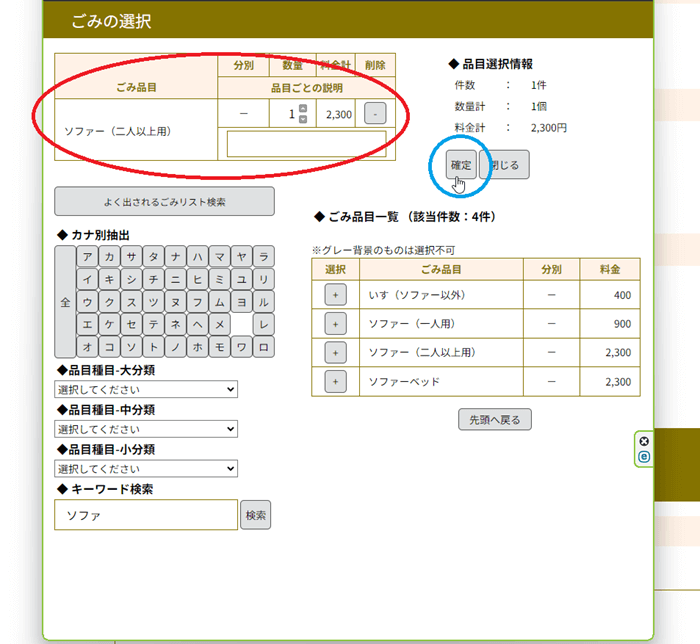Open よく出されるごみリスト検索 button
Screen dimensions: 700x644
pyautogui.click(x=164, y=202)
